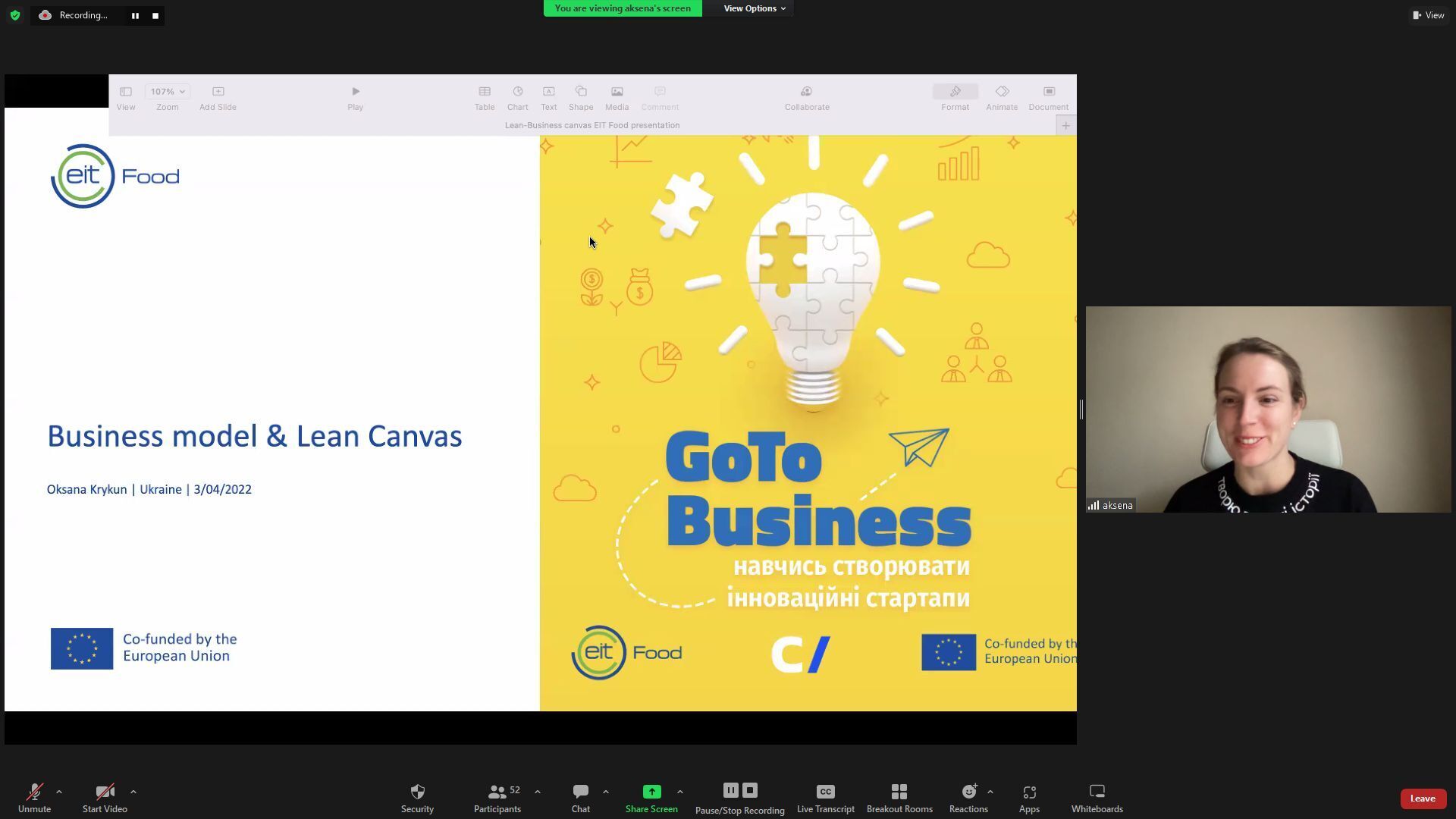
Task: Open Breakout Rooms
Action: [x=899, y=799]
